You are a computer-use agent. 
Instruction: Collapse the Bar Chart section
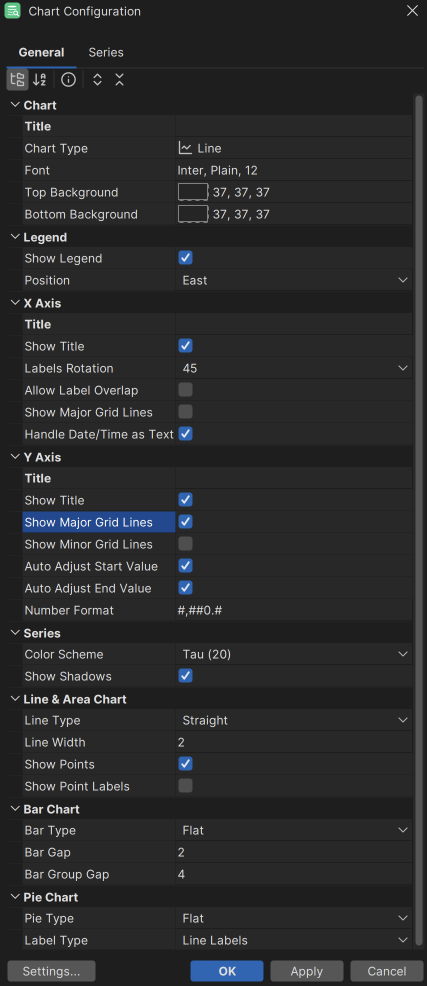coord(15,809)
